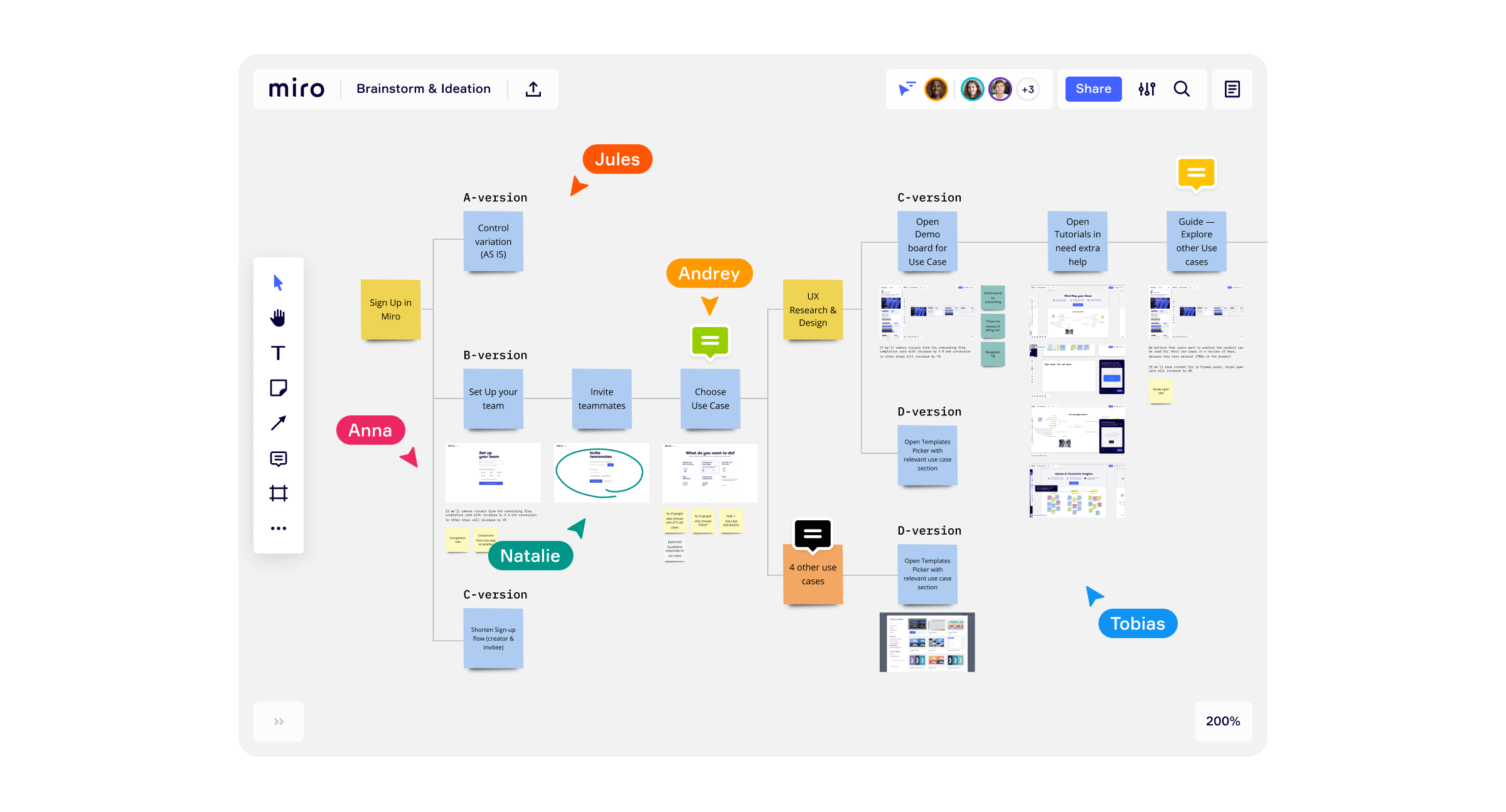Activate the hand pan tool

click(278, 318)
